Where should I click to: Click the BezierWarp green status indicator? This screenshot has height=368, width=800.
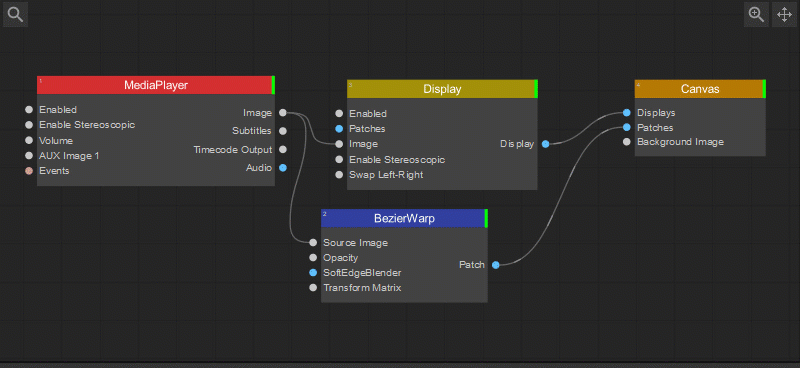click(x=487, y=218)
